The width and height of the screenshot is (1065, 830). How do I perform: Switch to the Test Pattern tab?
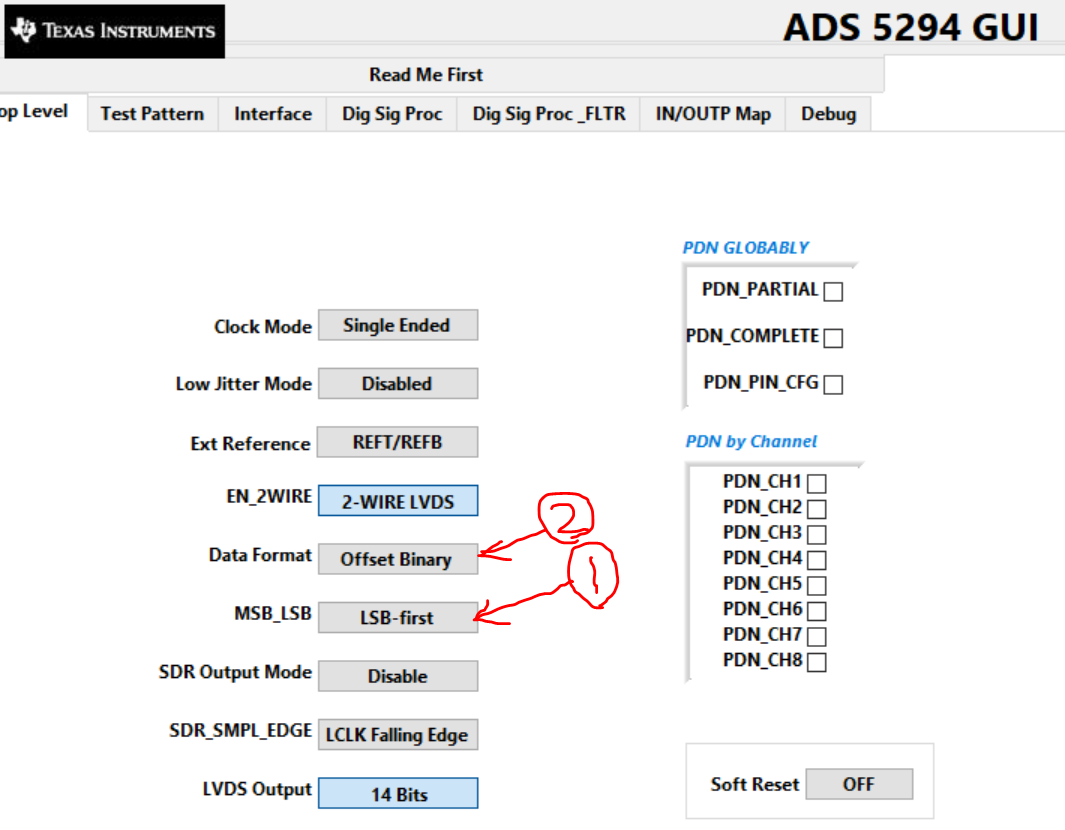click(152, 113)
